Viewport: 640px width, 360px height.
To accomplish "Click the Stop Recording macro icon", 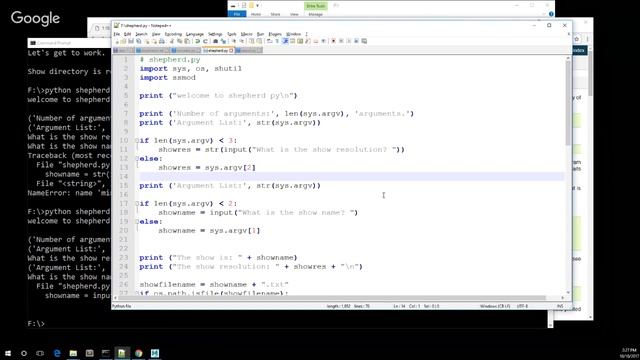I will pos(341,41).
